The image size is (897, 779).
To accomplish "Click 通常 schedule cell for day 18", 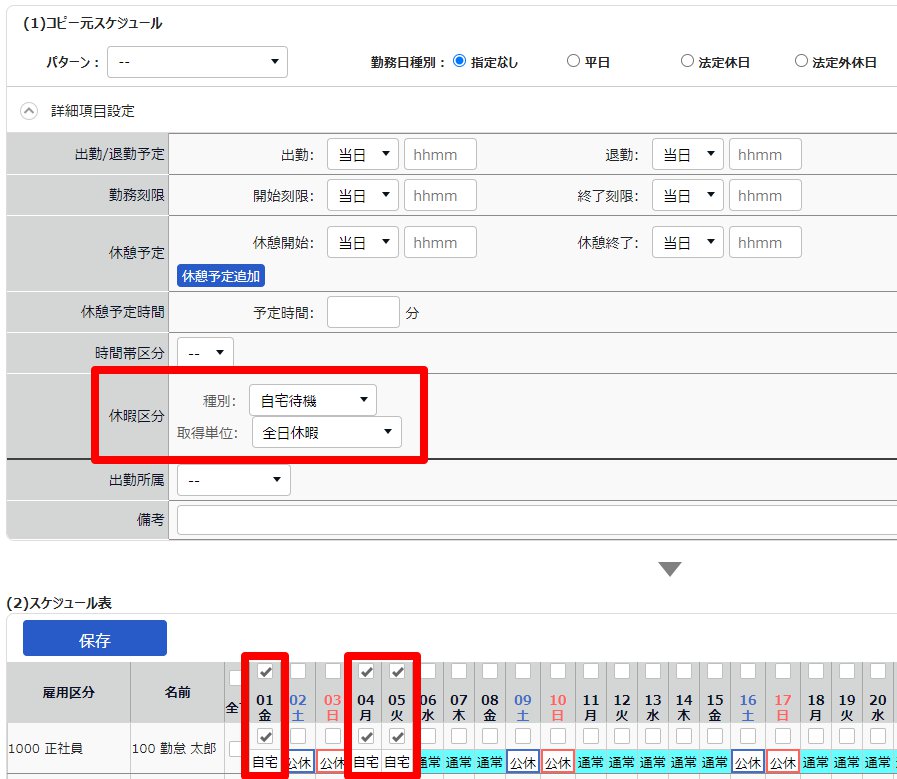I will coord(816,762).
